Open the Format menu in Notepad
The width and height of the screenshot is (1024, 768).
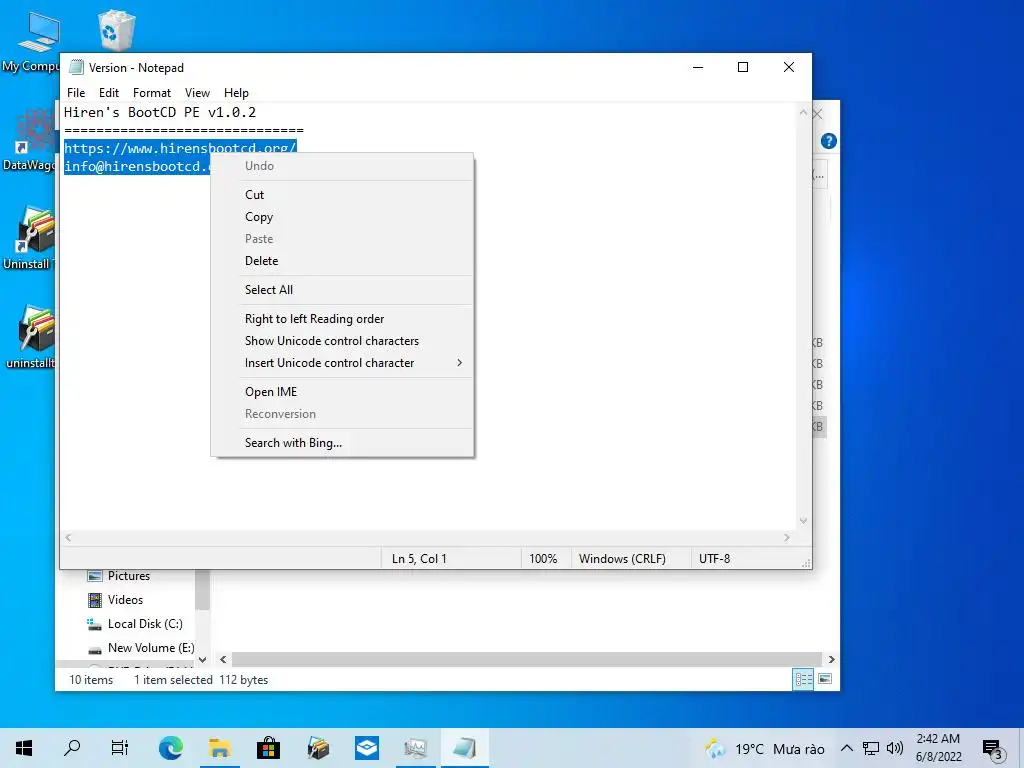point(152,93)
